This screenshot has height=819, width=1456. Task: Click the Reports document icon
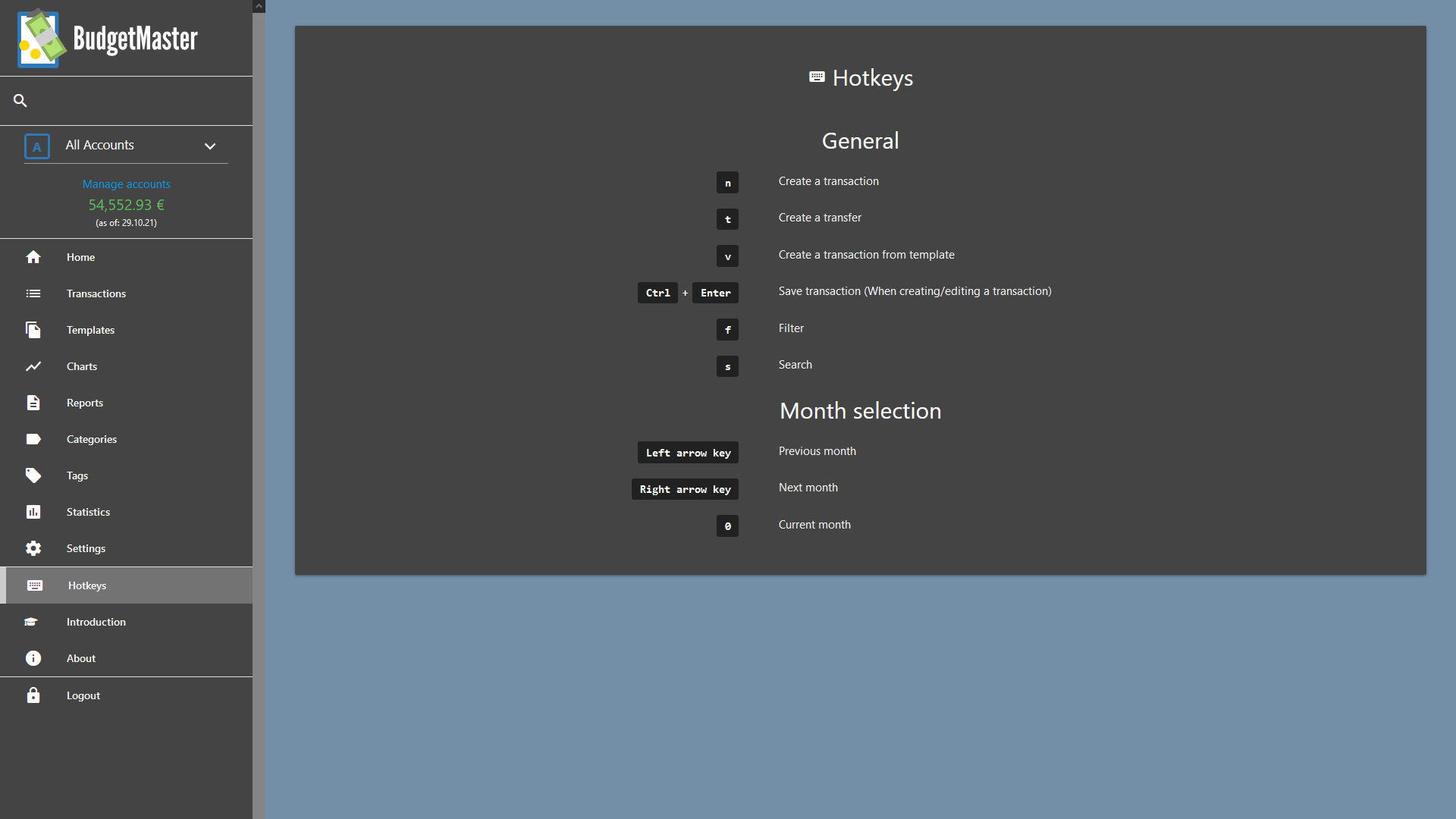pos(33,403)
